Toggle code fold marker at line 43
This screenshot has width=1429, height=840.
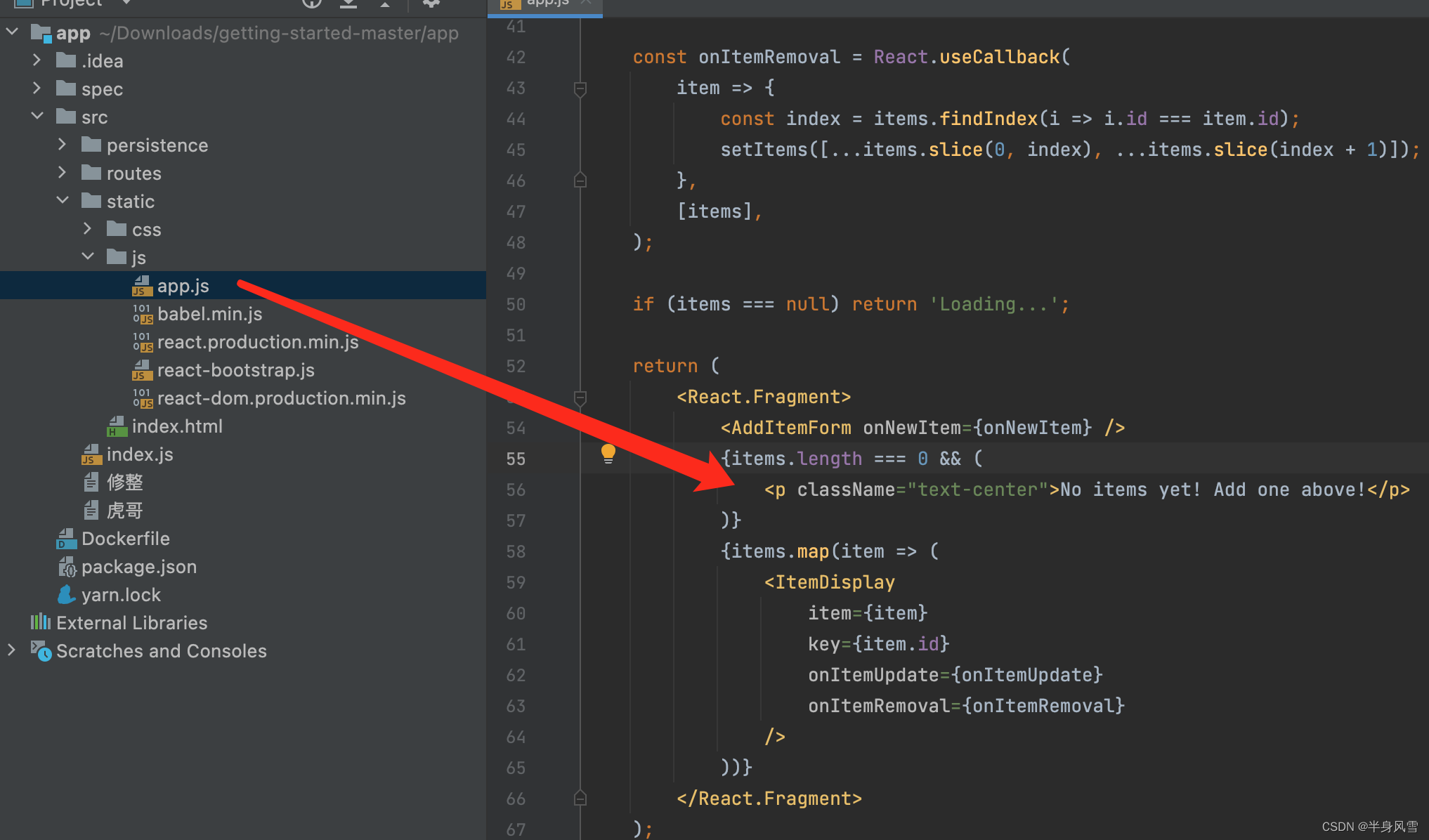click(580, 89)
